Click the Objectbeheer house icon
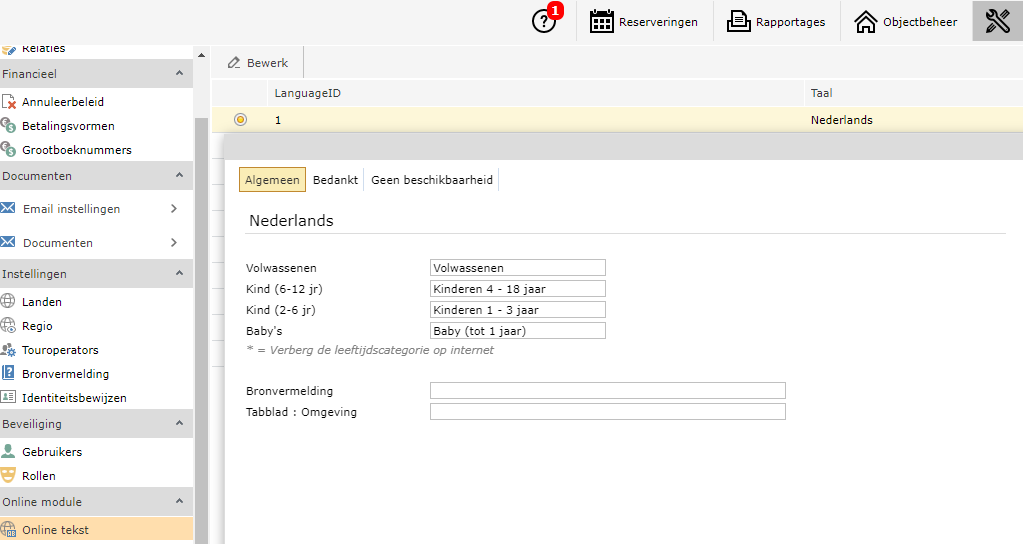This screenshot has height=544, width=1023. (x=866, y=22)
